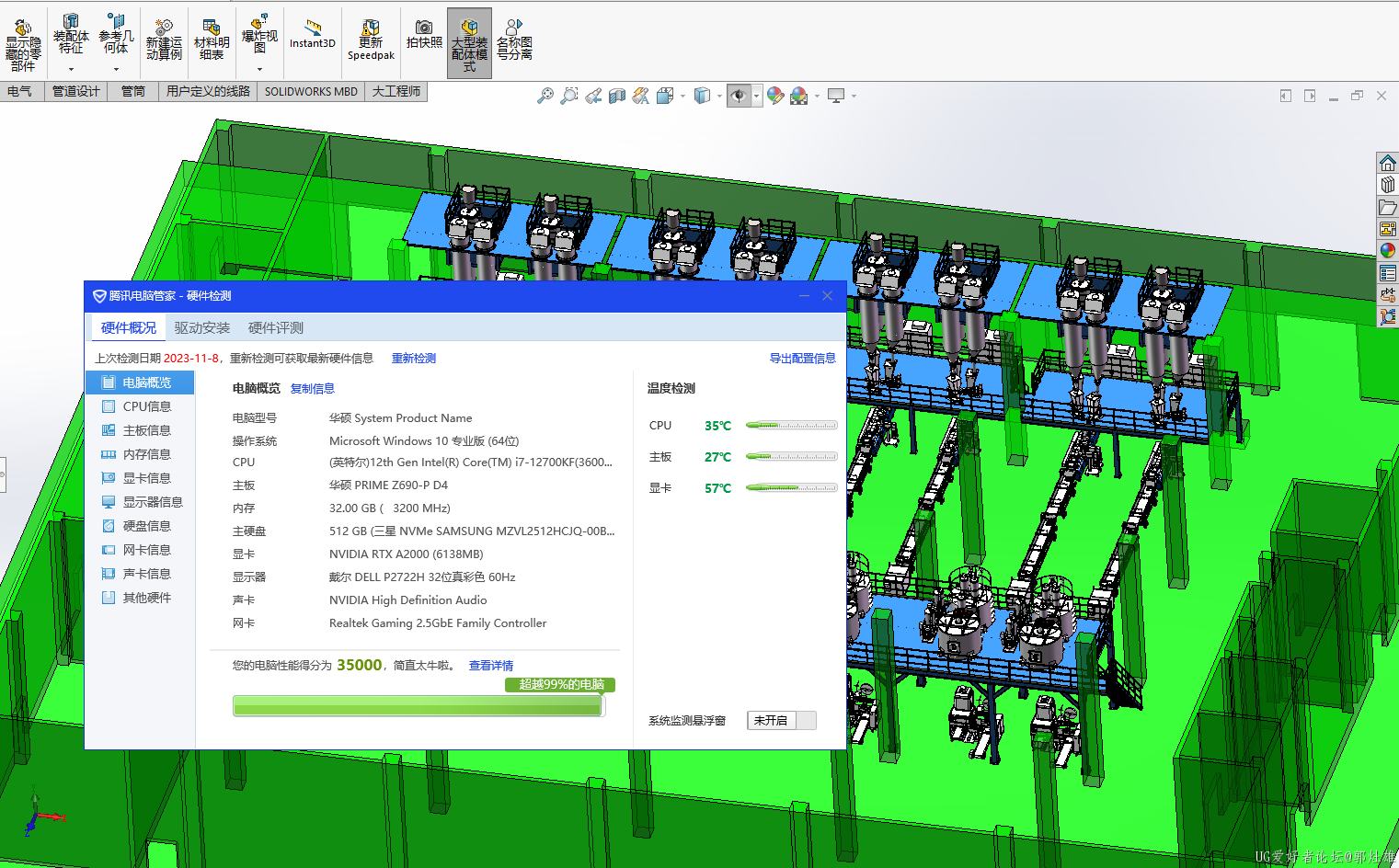Click the 名称图号分离 icon
Screen dimensions: 1399x868
pyautogui.click(x=514, y=40)
